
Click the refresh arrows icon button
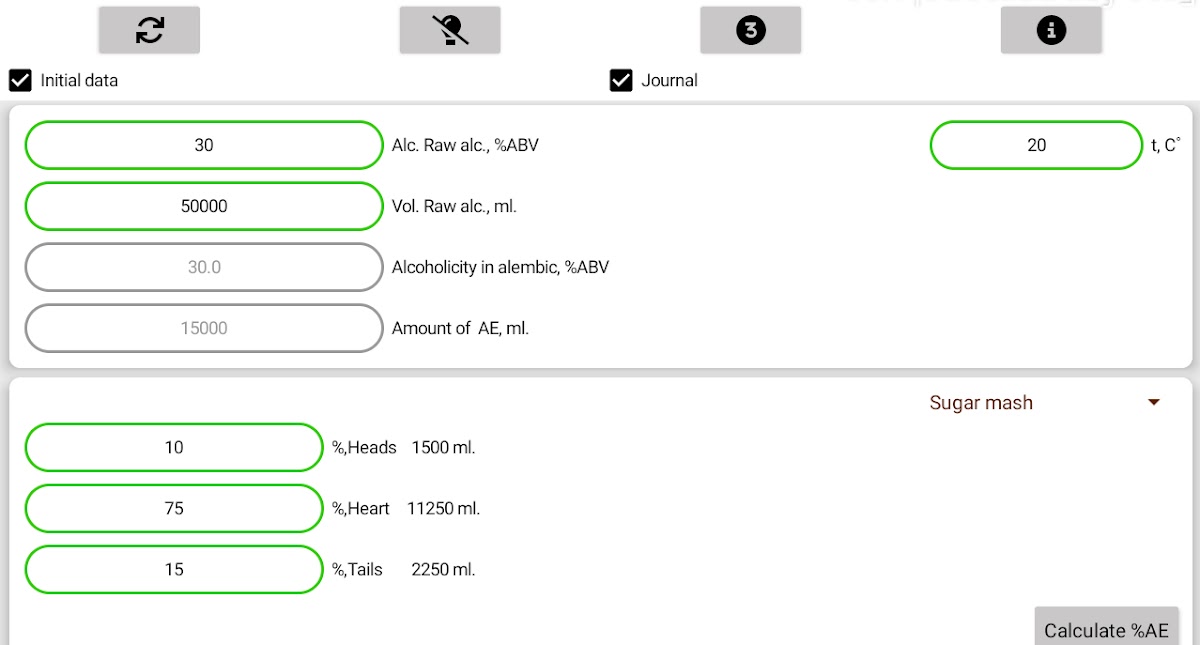point(149,30)
